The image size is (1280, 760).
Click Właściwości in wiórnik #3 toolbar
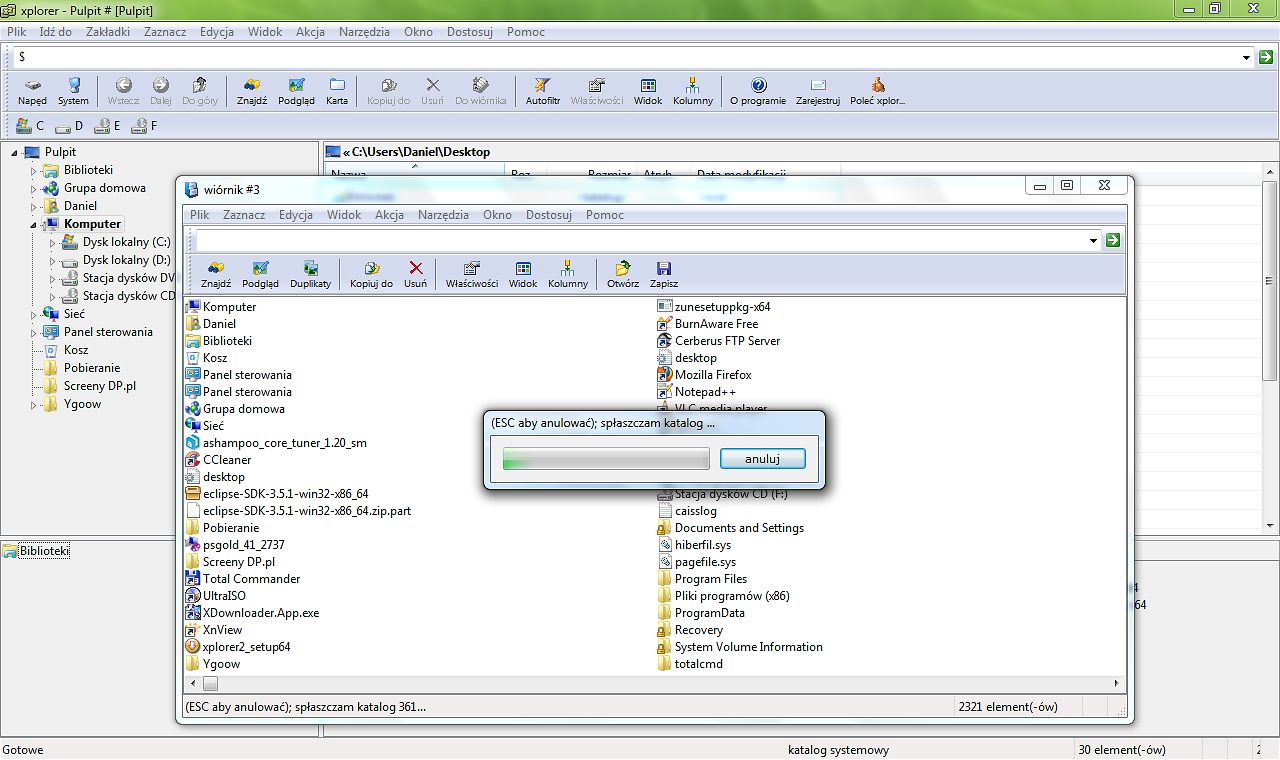tap(472, 275)
